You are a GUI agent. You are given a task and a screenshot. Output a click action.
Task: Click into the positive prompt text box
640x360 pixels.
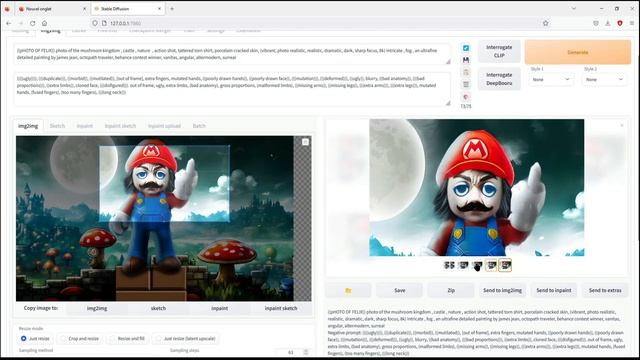click(x=232, y=54)
